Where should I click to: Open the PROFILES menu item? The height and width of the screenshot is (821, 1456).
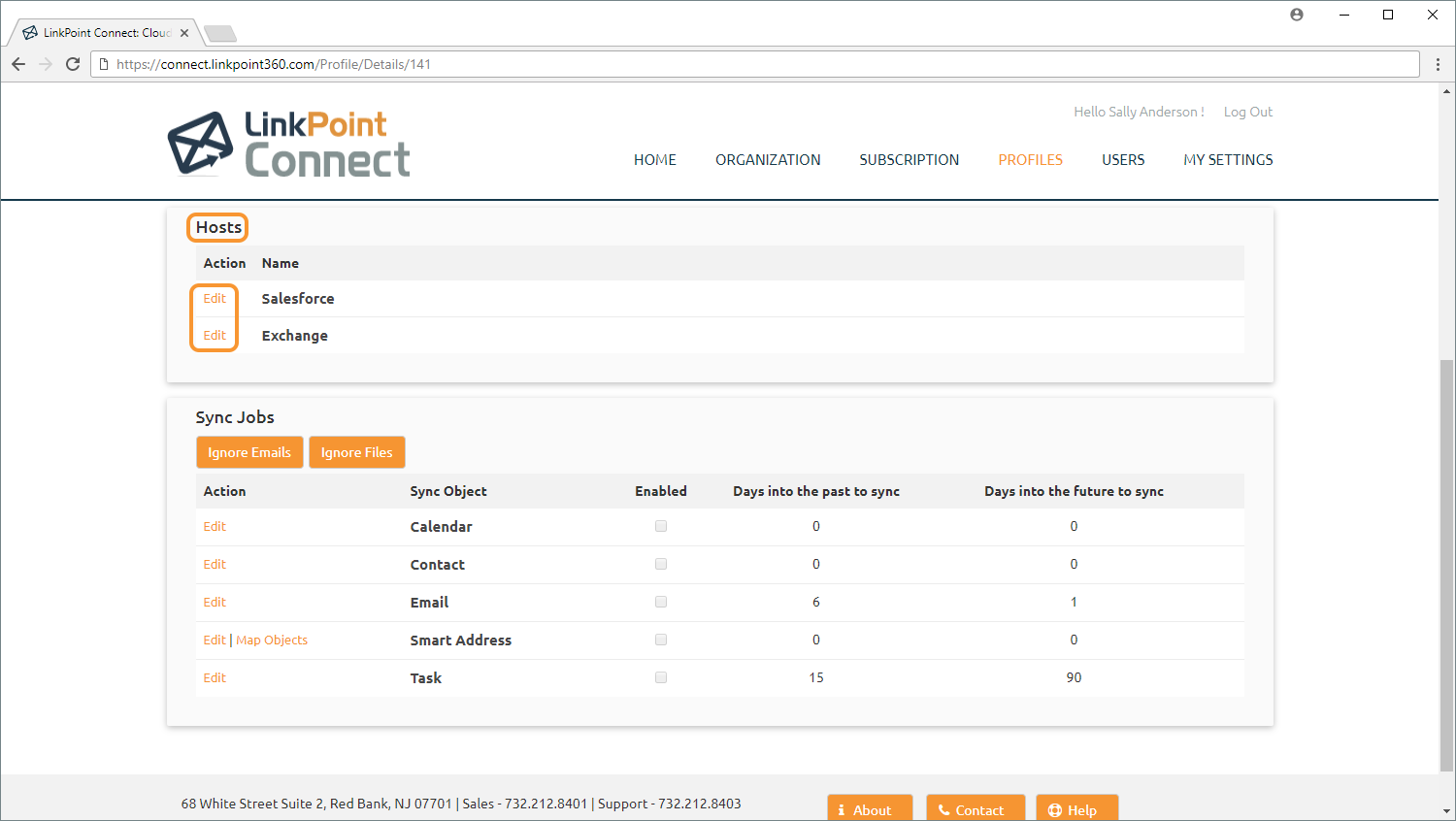[x=1031, y=160]
